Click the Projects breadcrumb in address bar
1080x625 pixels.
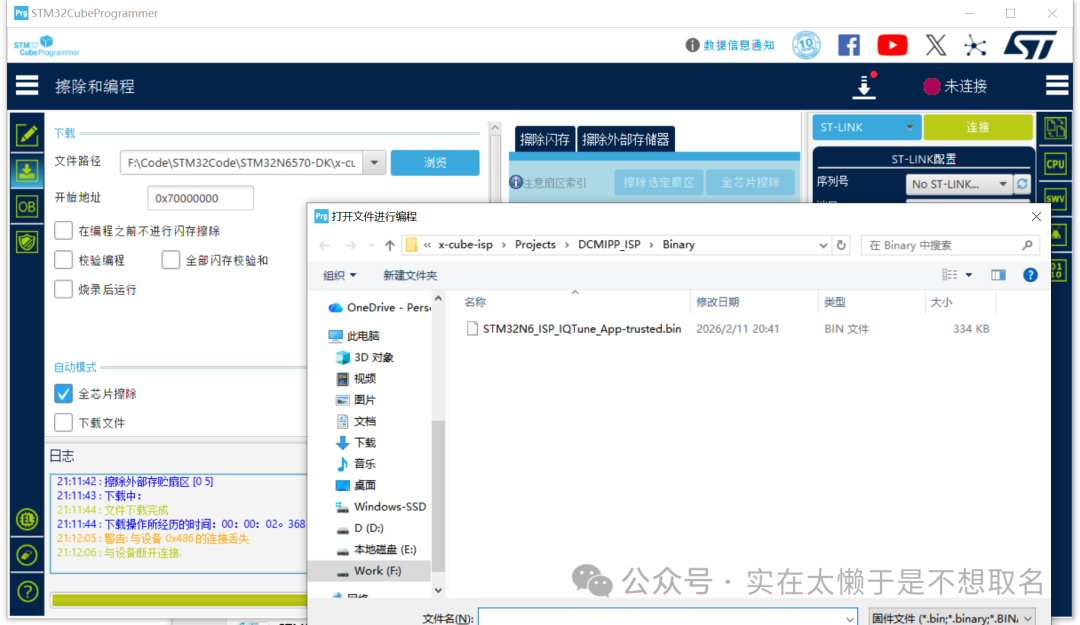pos(534,245)
